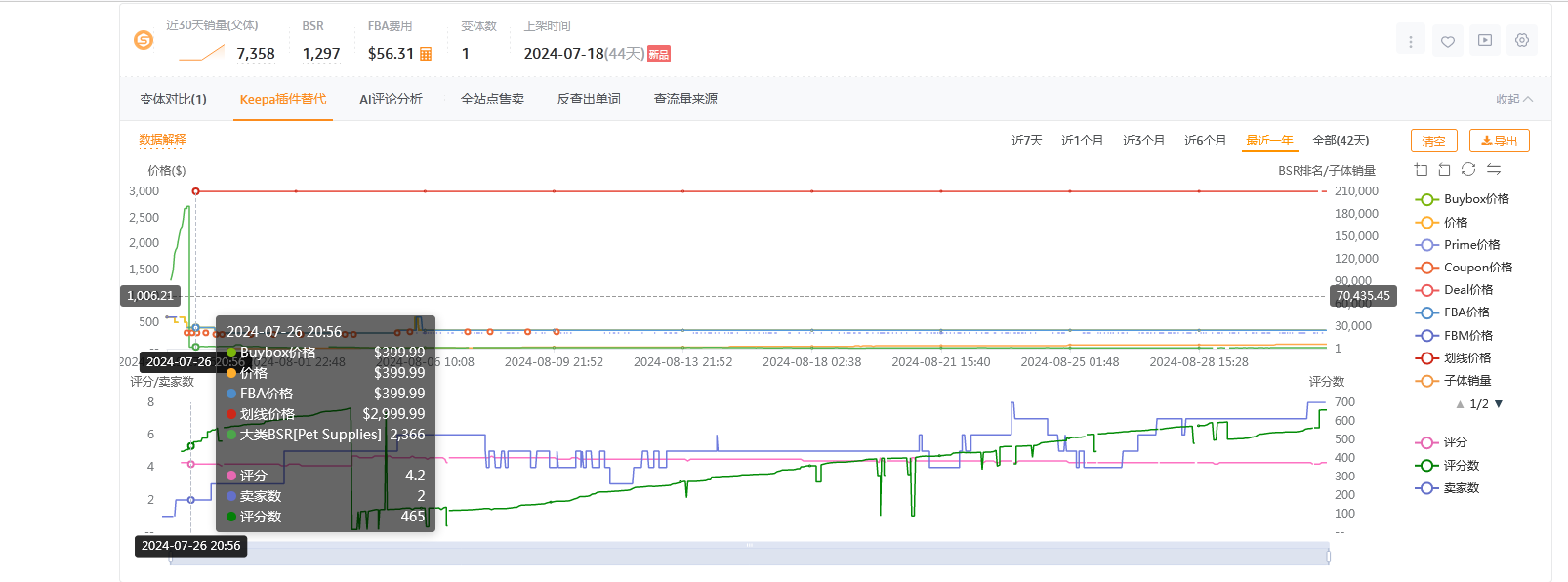Toggle Deal价格 series in legend
The width and height of the screenshot is (1568, 582).
1454,290
